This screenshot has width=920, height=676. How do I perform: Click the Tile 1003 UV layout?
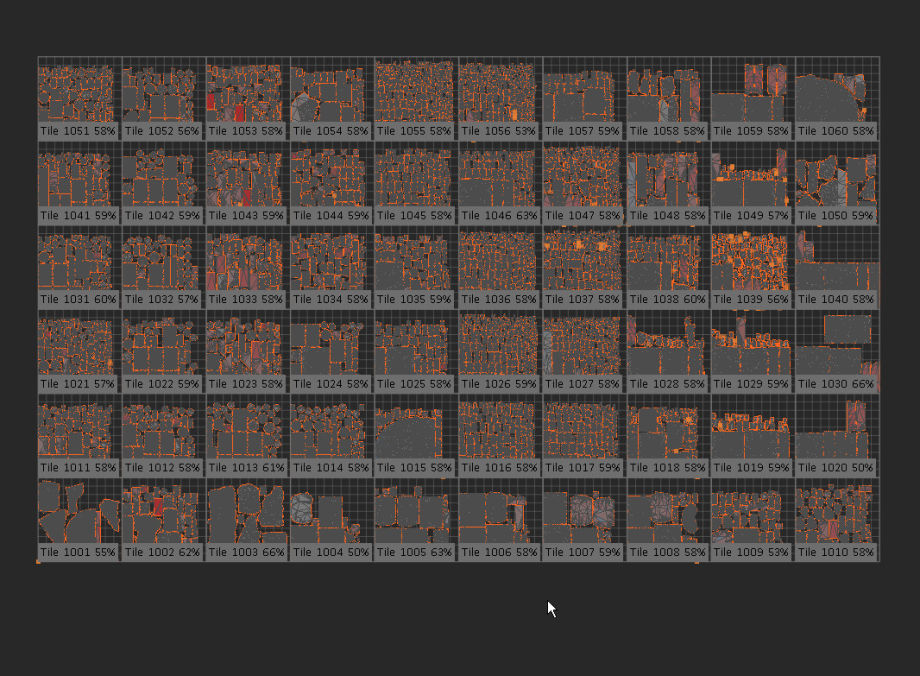tap(247, 512)
